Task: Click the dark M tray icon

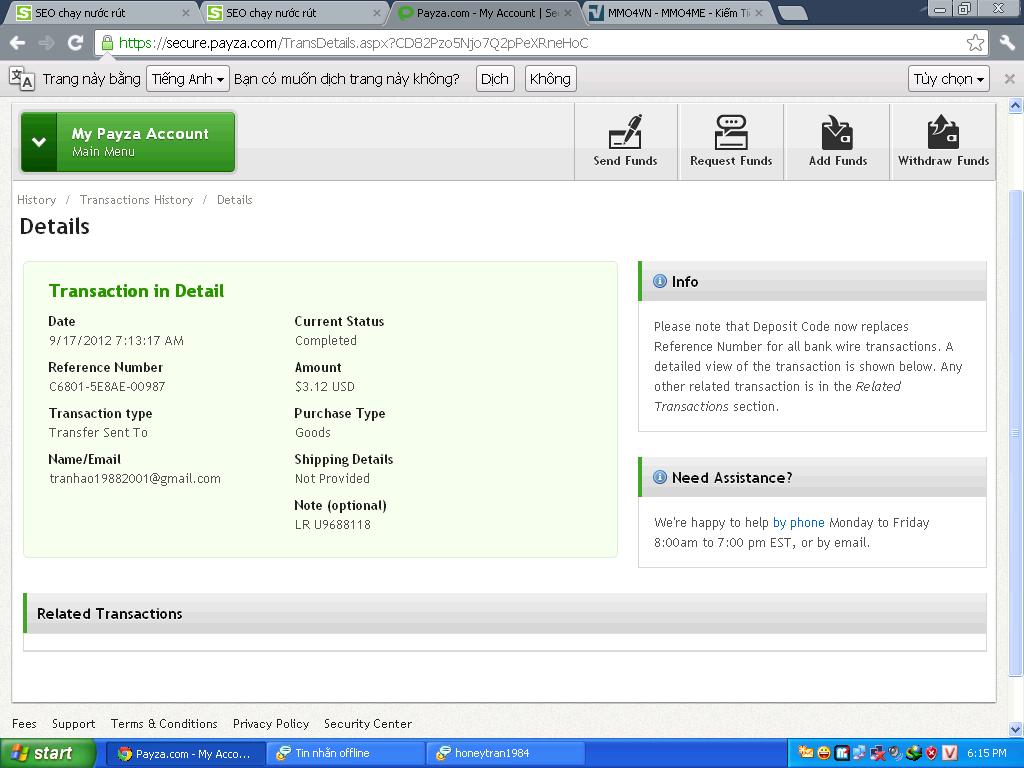Action: coord(842,753)
